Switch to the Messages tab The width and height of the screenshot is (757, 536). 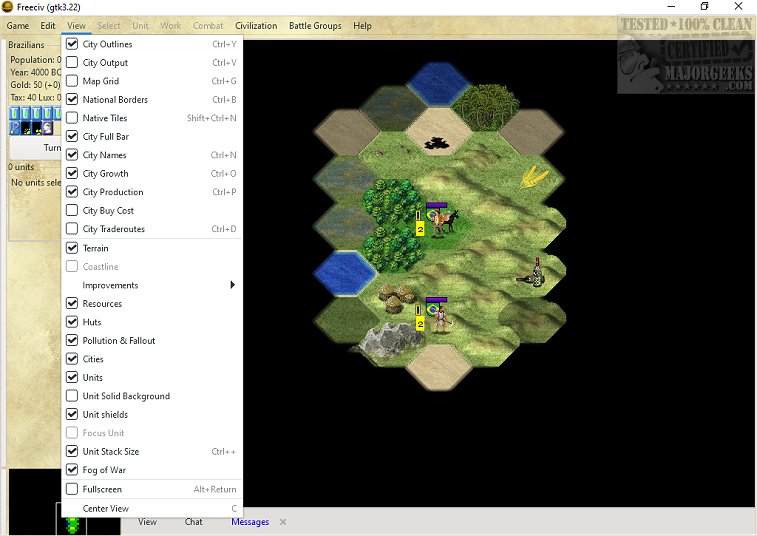[250, 522]
